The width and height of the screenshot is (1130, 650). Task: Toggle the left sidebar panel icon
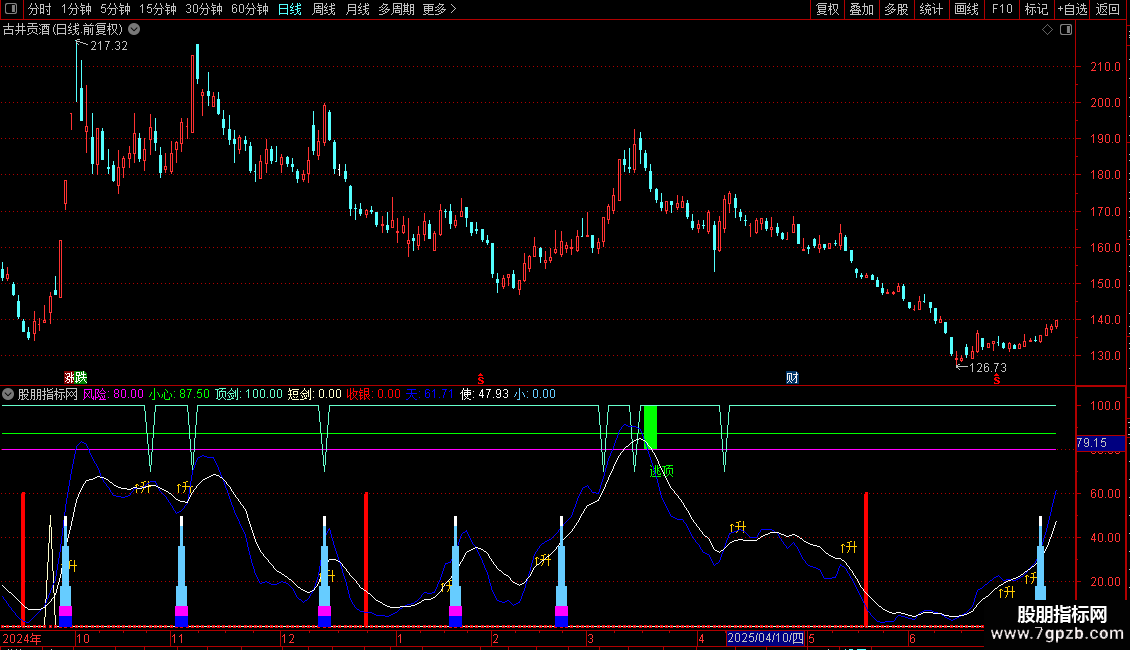[x=10, y=9]
